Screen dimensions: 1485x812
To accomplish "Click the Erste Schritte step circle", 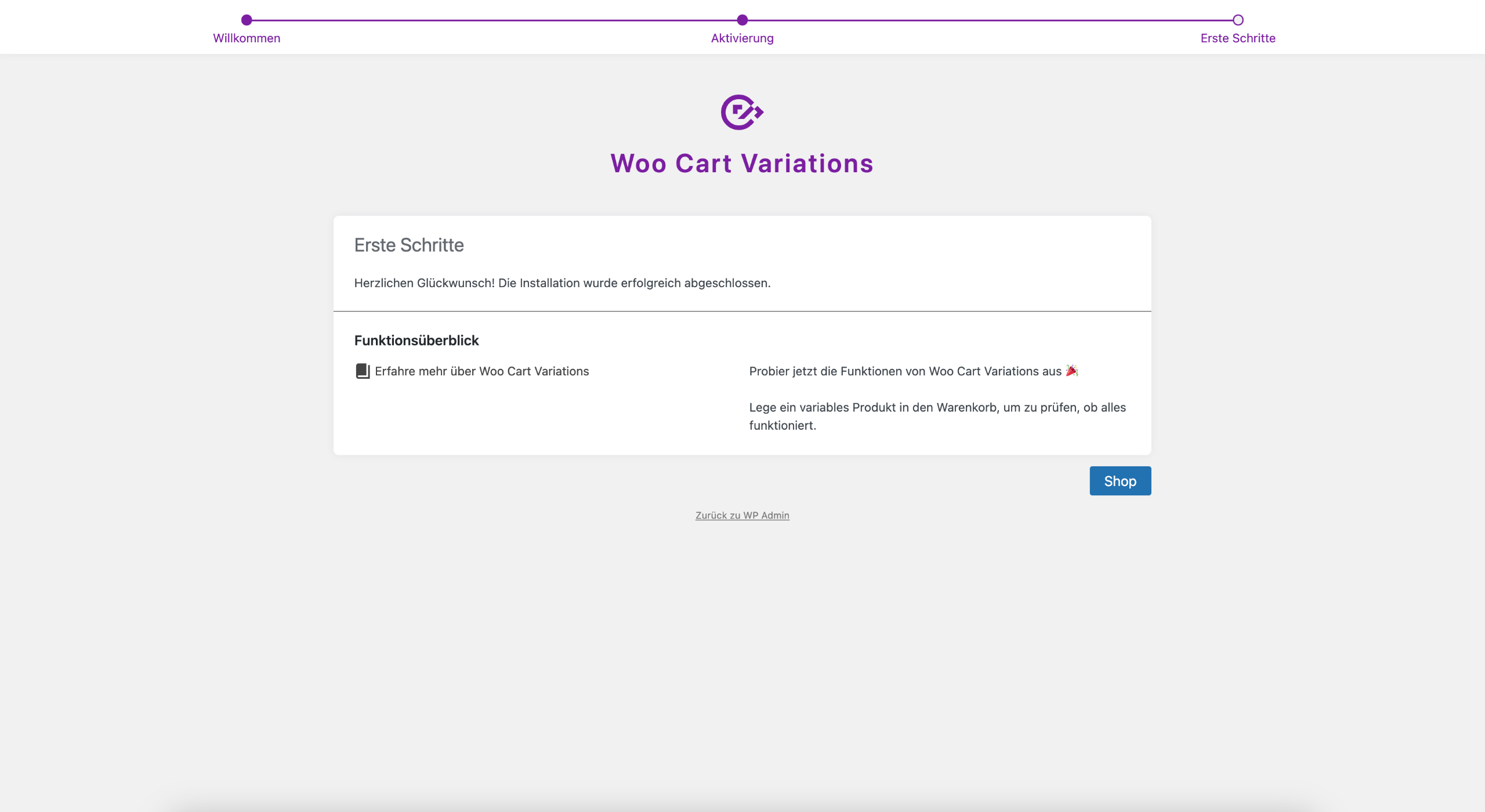I will pos(1238,20).
